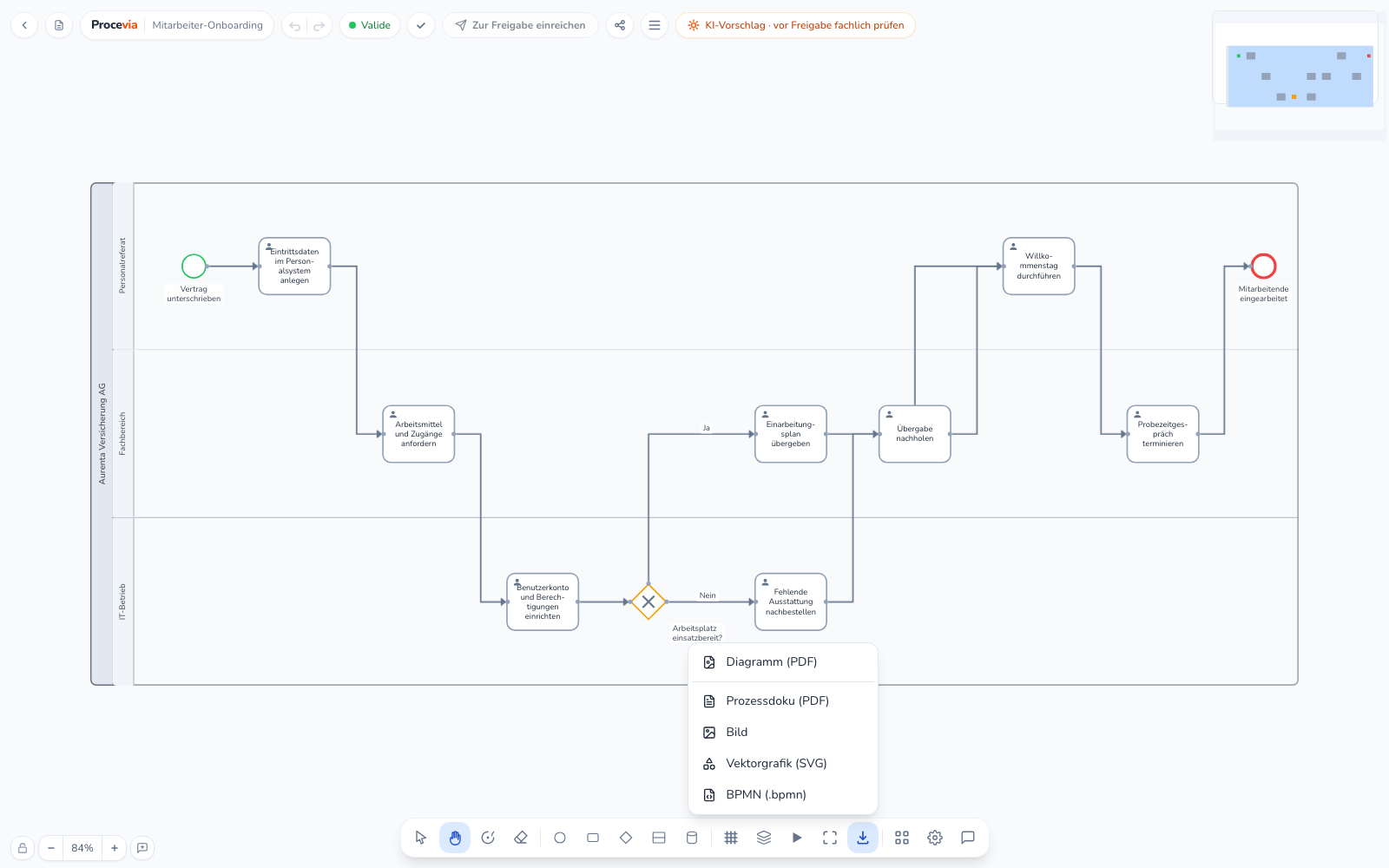Image resolution: width=1389 pixels, height=868 pixels.
Task: Toggle the canvas lock
Action: 23,848
